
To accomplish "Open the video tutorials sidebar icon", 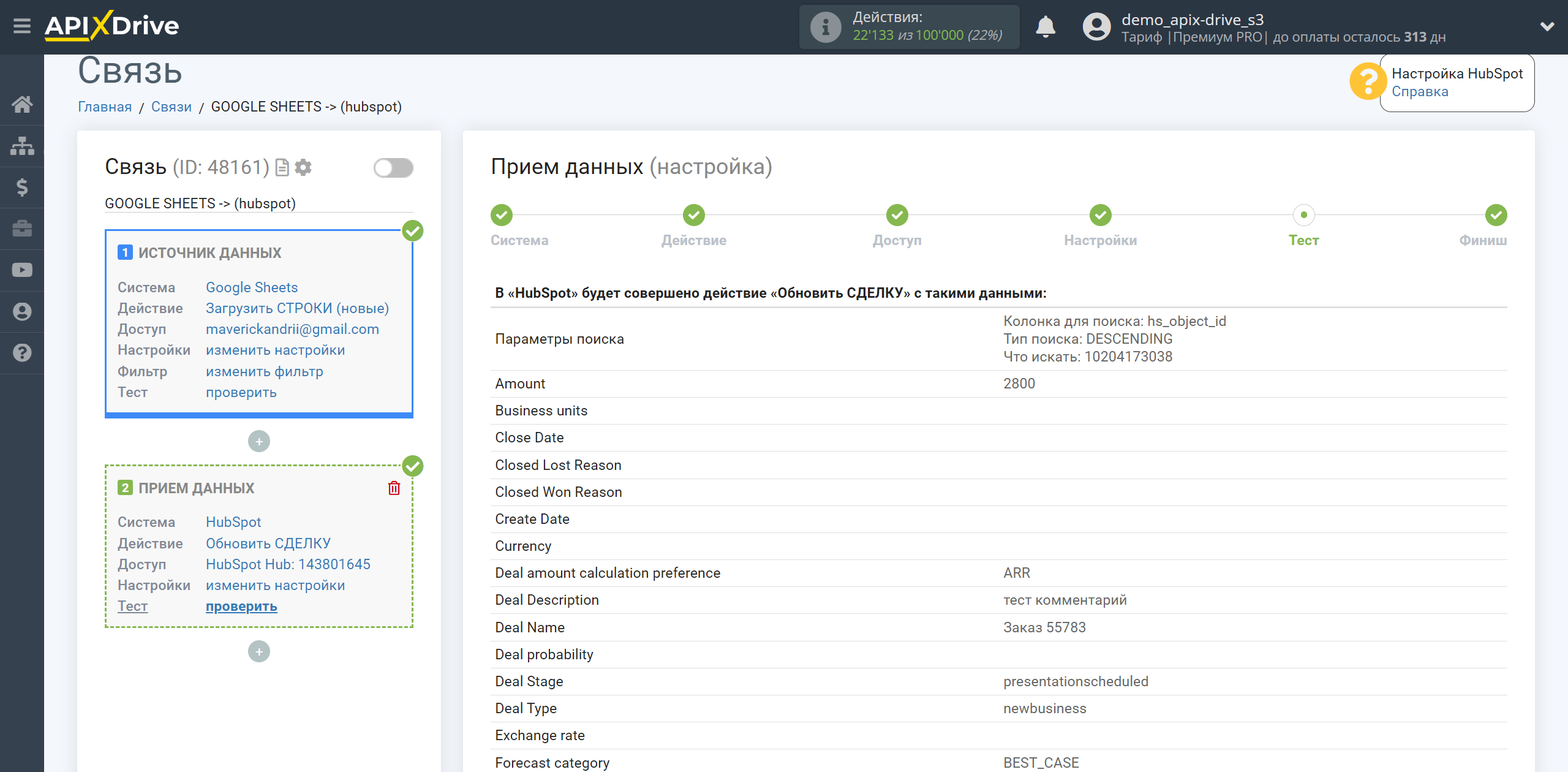I will click(22, 270).
